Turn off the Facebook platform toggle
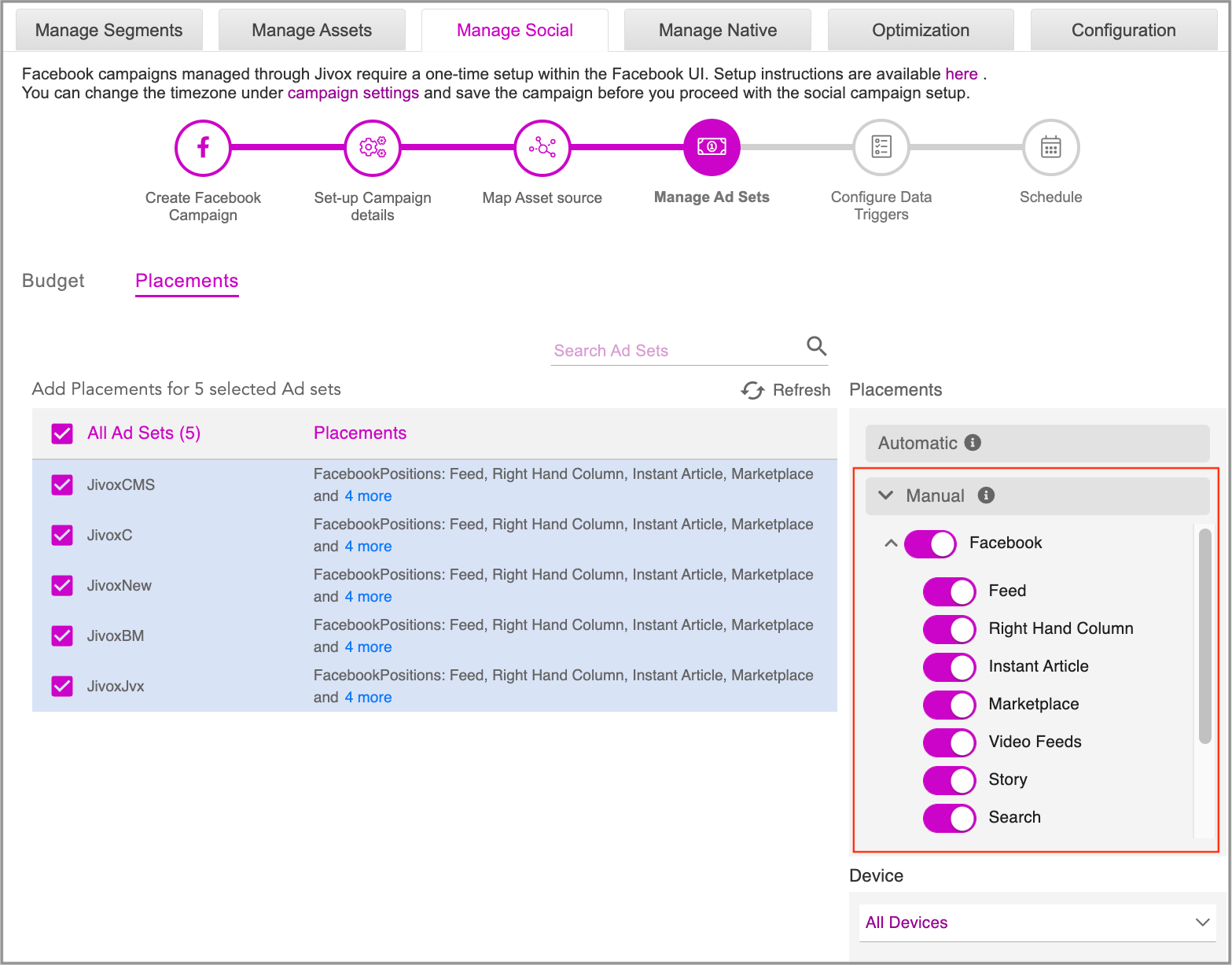1232x965 pixels. pyautogui.click(x=930, y=543)
